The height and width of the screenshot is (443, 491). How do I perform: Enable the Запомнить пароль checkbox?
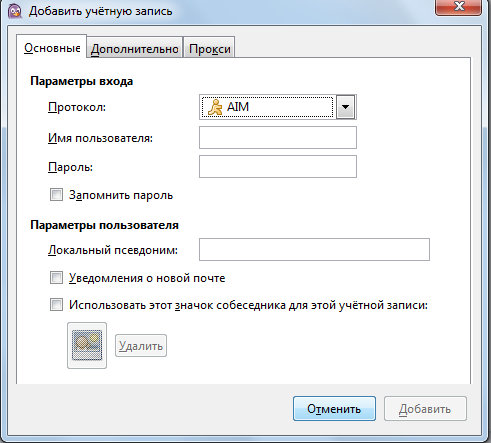click(56, 195)
